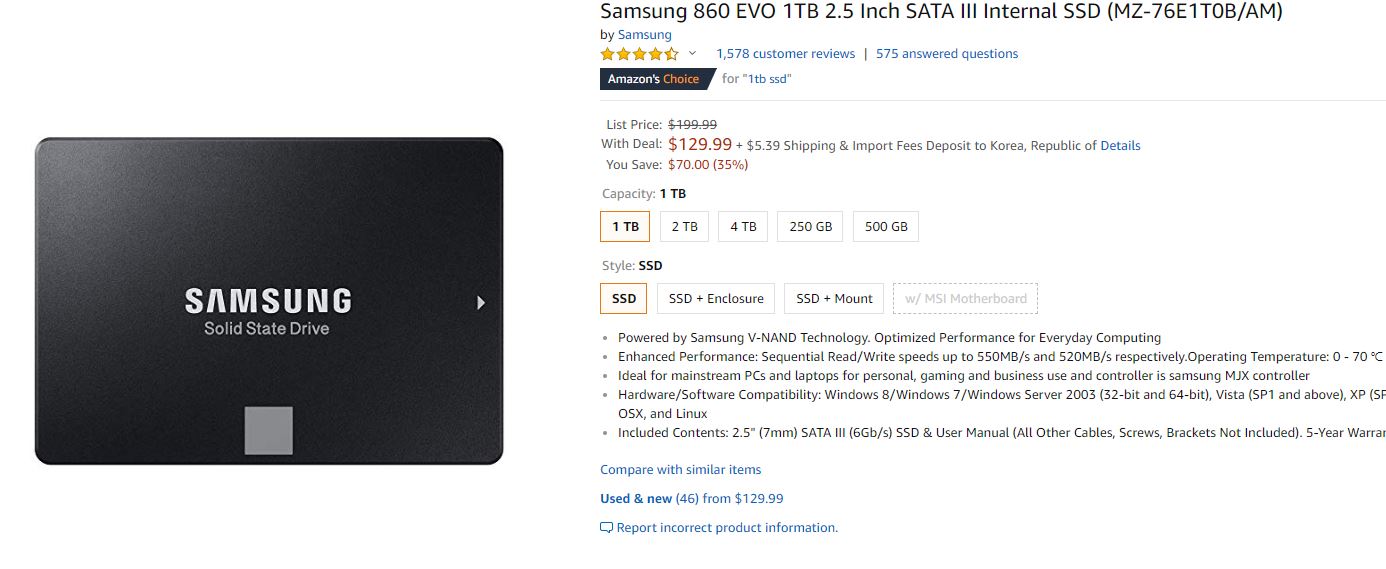Click the Amazon's Choice badge
Viewport: 1386px width, 569px height.
click(654, 79)
